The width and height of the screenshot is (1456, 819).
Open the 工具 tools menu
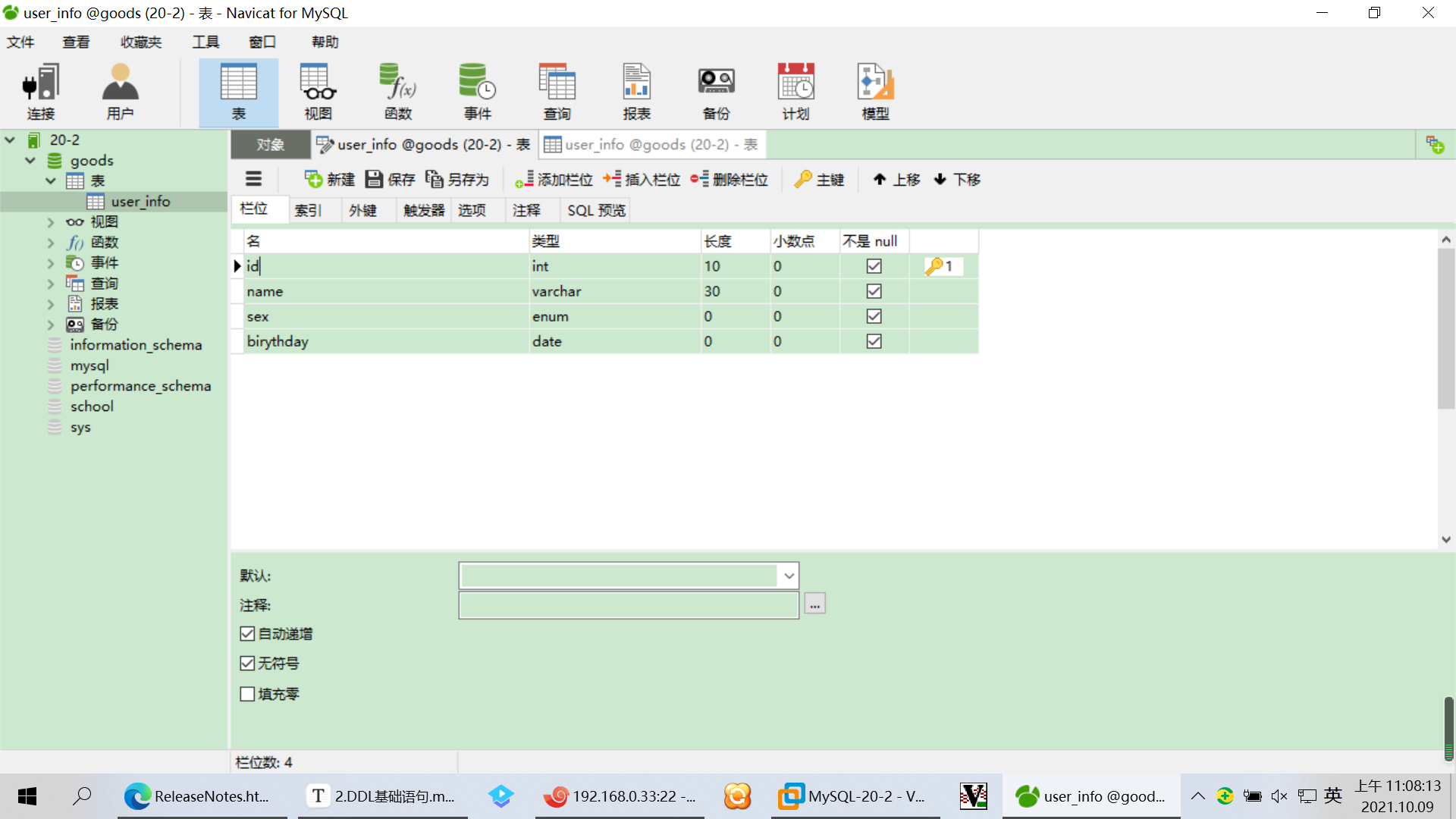205,42
